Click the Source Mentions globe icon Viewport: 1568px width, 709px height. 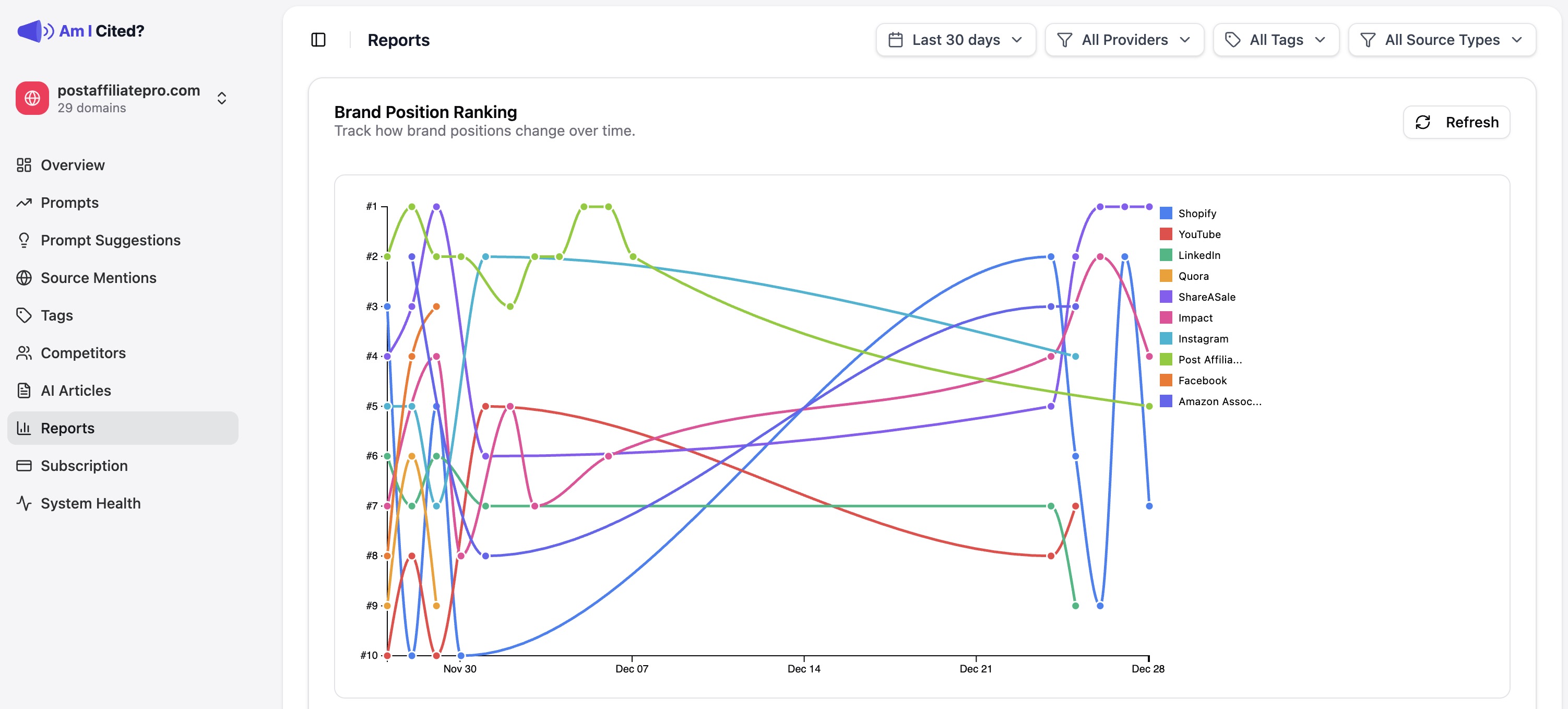tap(25, 278)
